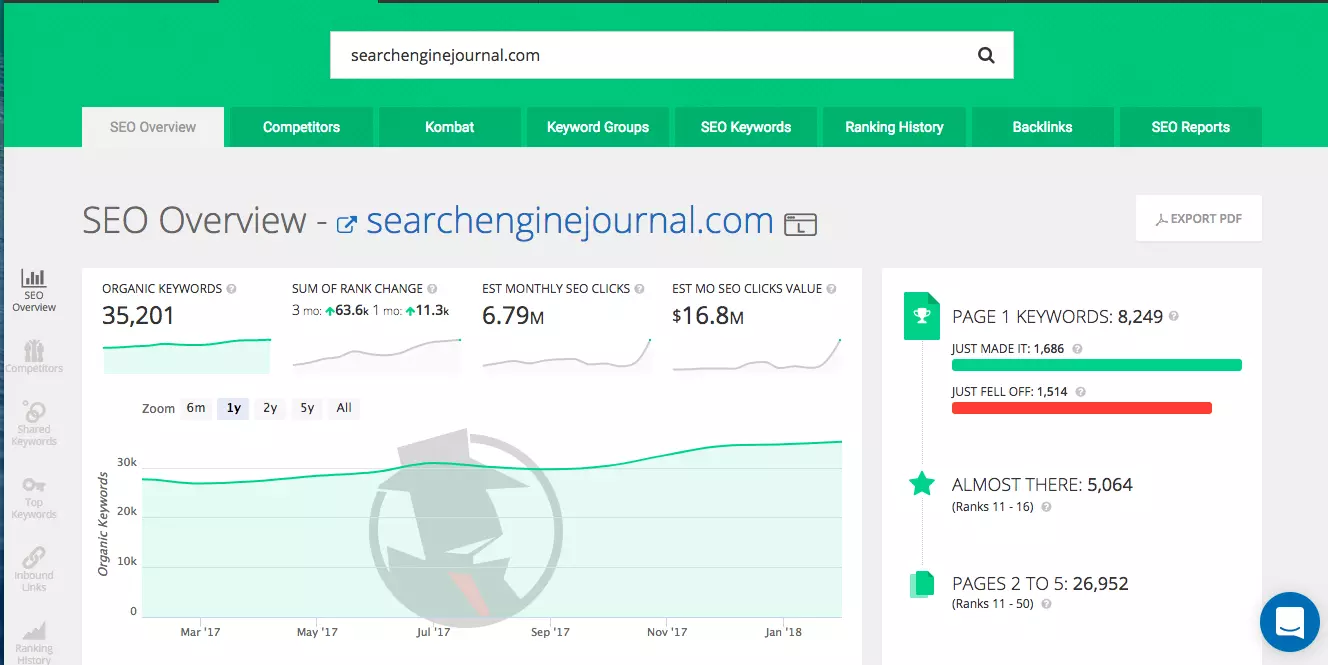Go to the Keyword Groups tab
The width and height of the screenshot is (1328, 665).
point(598,127)
